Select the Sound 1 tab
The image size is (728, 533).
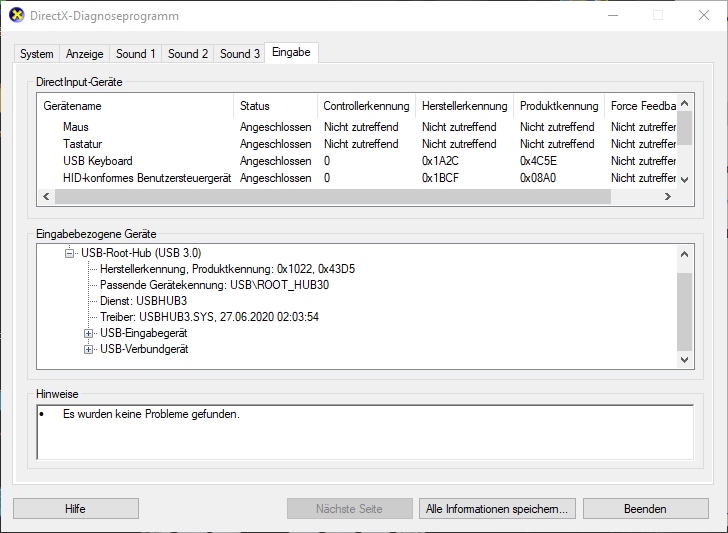[136, 54]
